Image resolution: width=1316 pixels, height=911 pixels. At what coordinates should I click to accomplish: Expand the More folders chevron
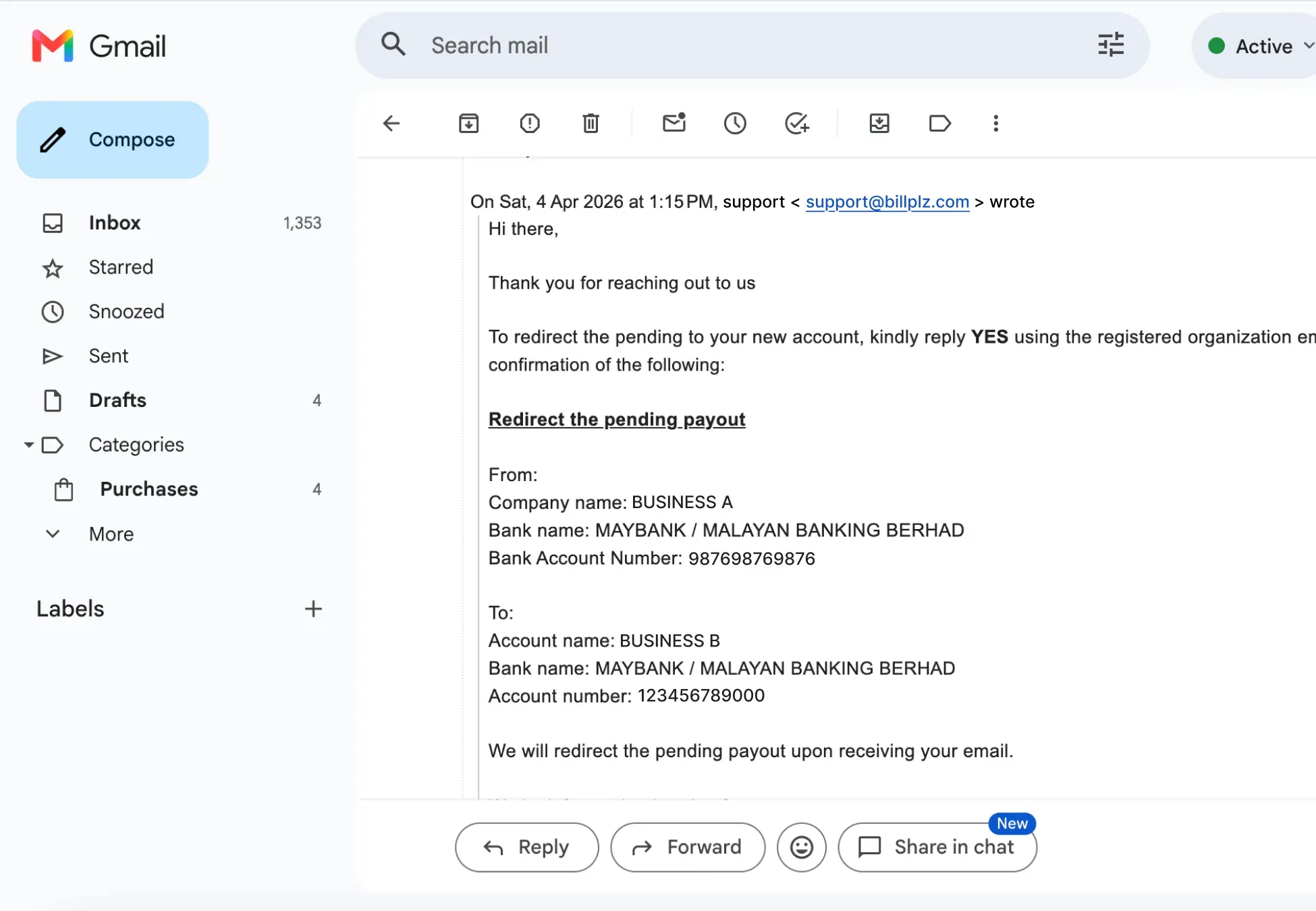tap(53, 534)
